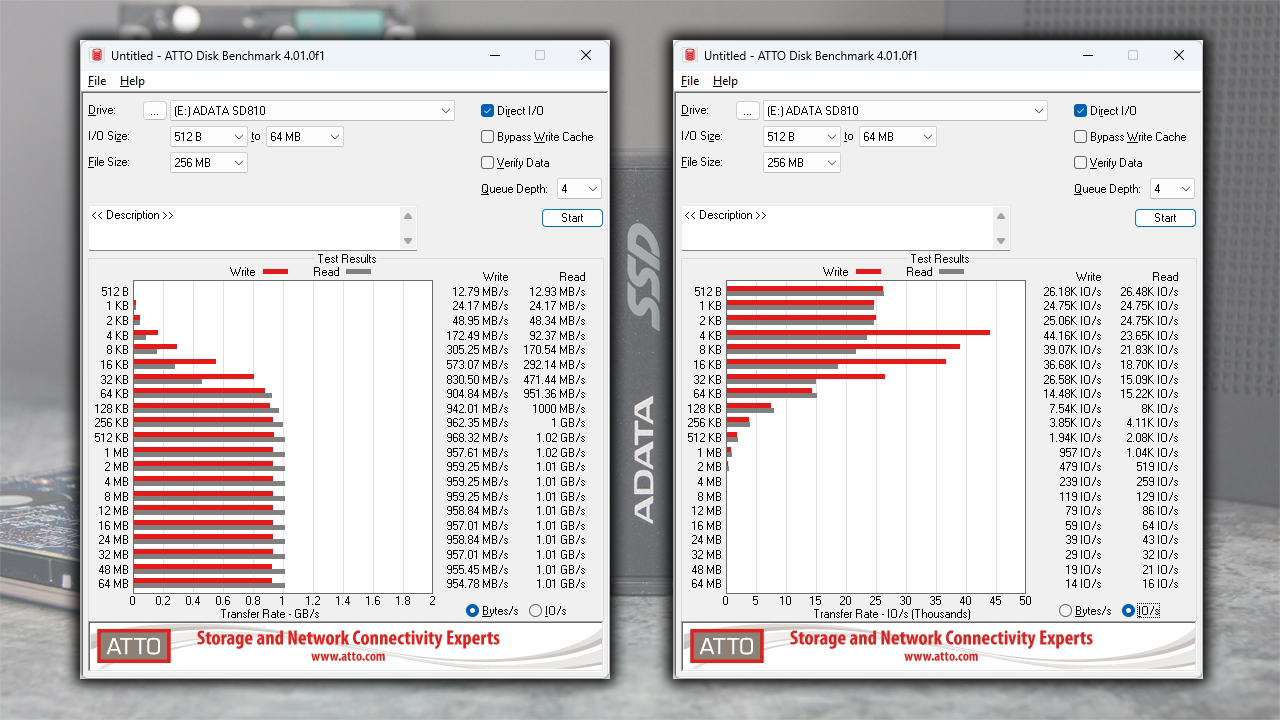Click the "..." drive browse button in the left window

click(154, 111)
